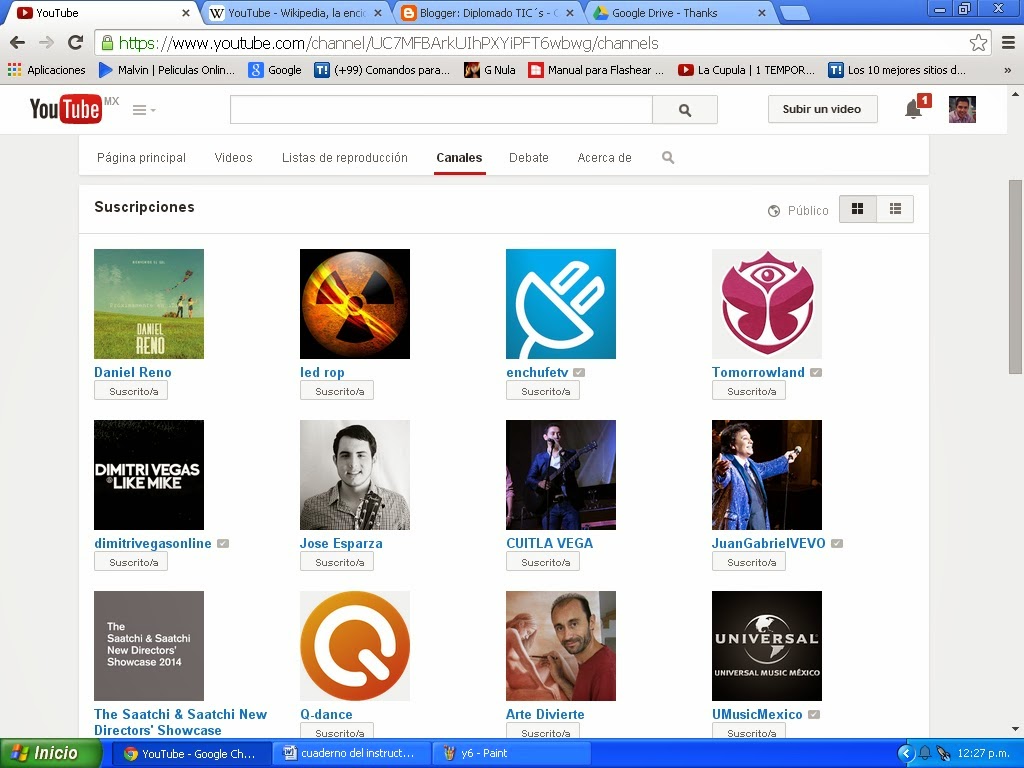
Task: Click the channel search magnifier icon
Action: click(667, 157)
